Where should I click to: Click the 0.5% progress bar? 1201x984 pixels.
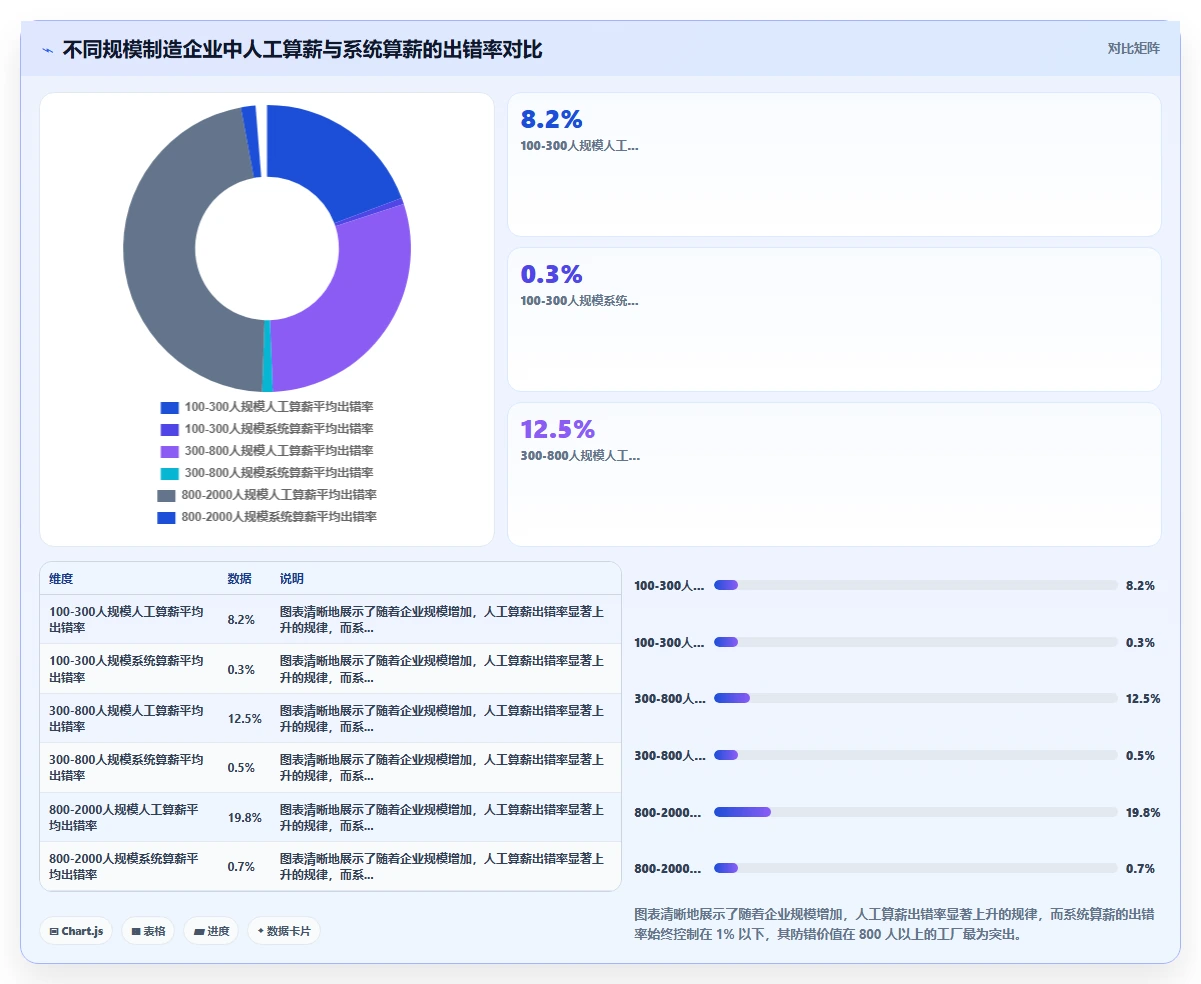pos(915,755)
